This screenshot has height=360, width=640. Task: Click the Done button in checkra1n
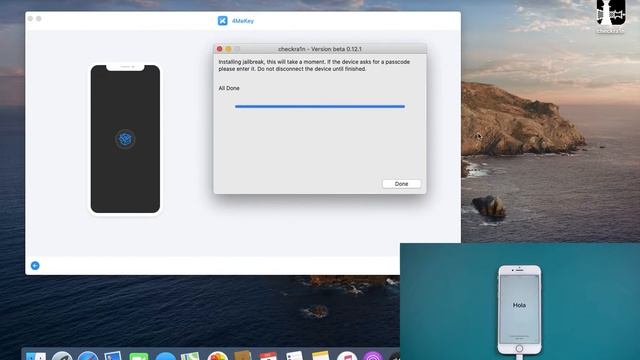(x=401, y=184)
